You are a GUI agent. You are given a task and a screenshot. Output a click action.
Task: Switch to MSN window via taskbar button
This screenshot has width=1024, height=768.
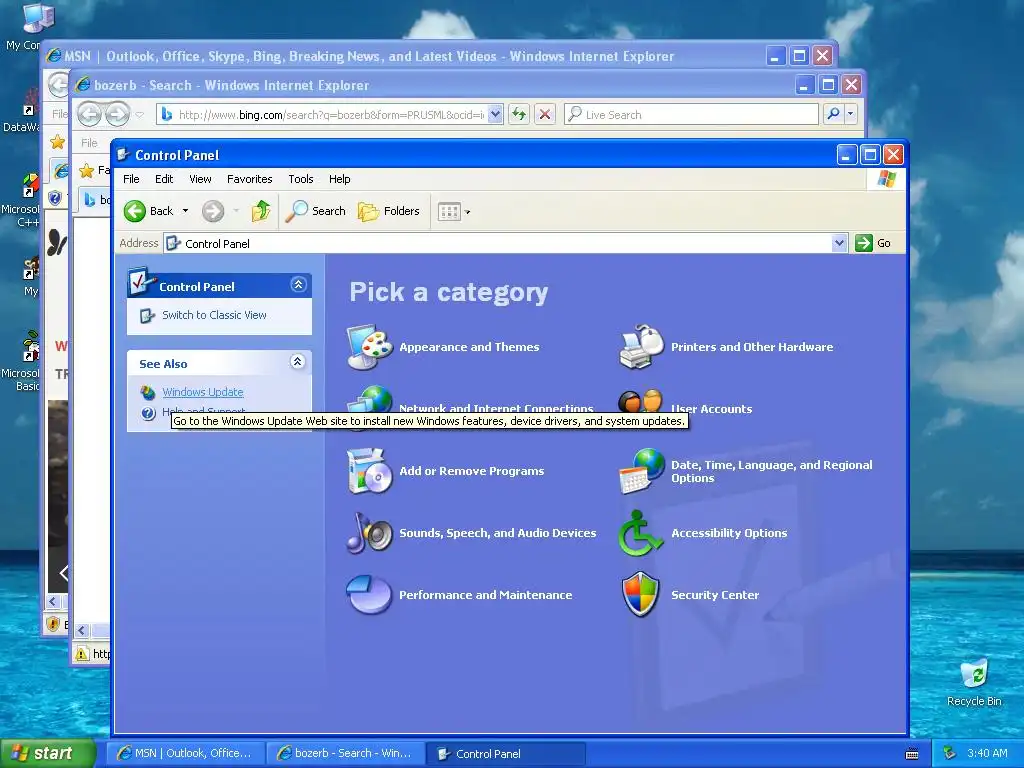(186, 753)
